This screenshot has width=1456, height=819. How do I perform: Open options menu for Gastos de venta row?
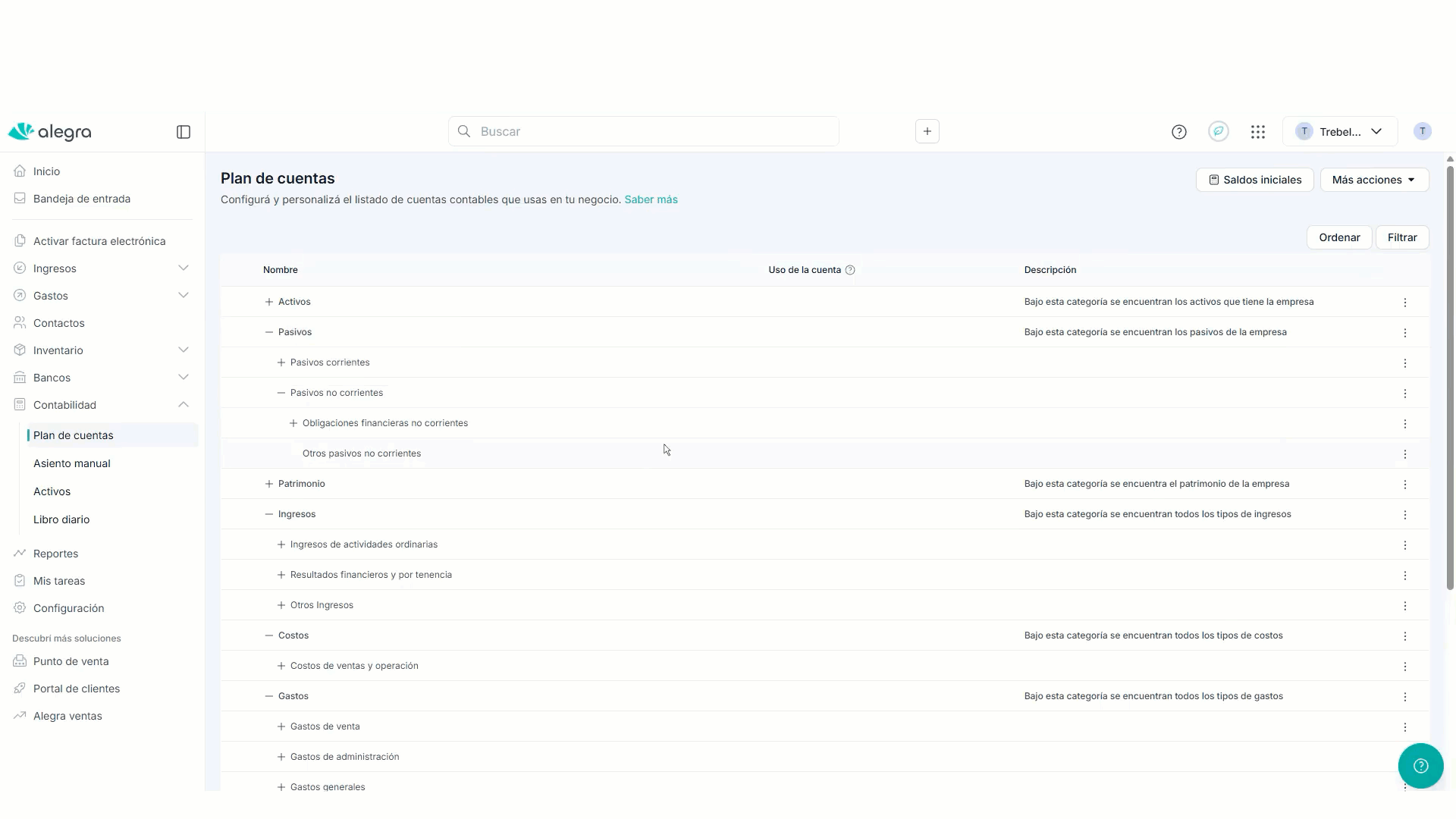point(1405,727)
